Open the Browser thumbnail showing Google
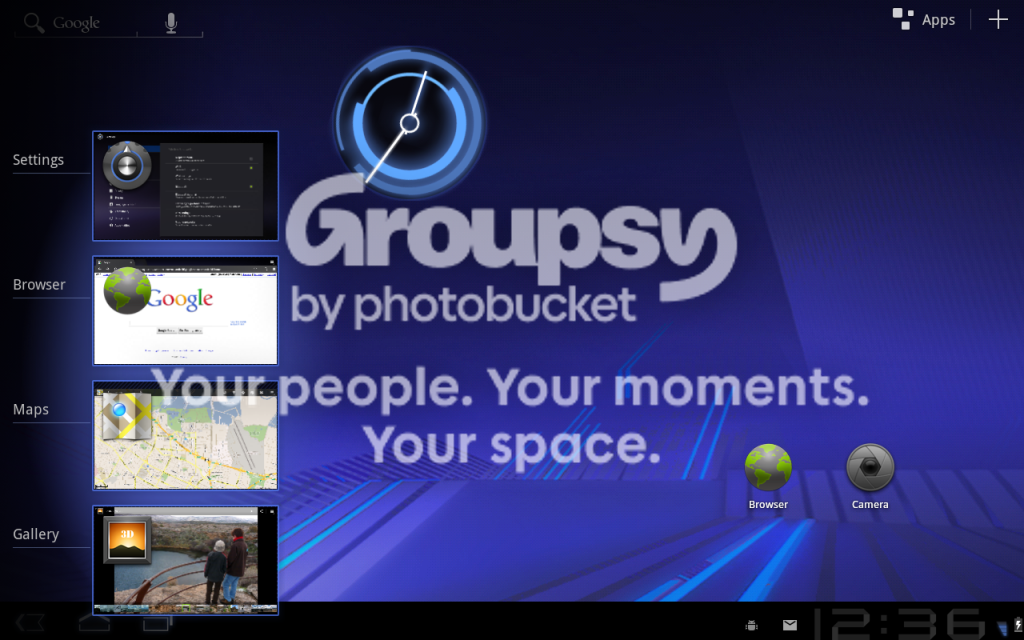This screenshot has height=640, width=1024. pyautogui.click(x=185, y=311)
